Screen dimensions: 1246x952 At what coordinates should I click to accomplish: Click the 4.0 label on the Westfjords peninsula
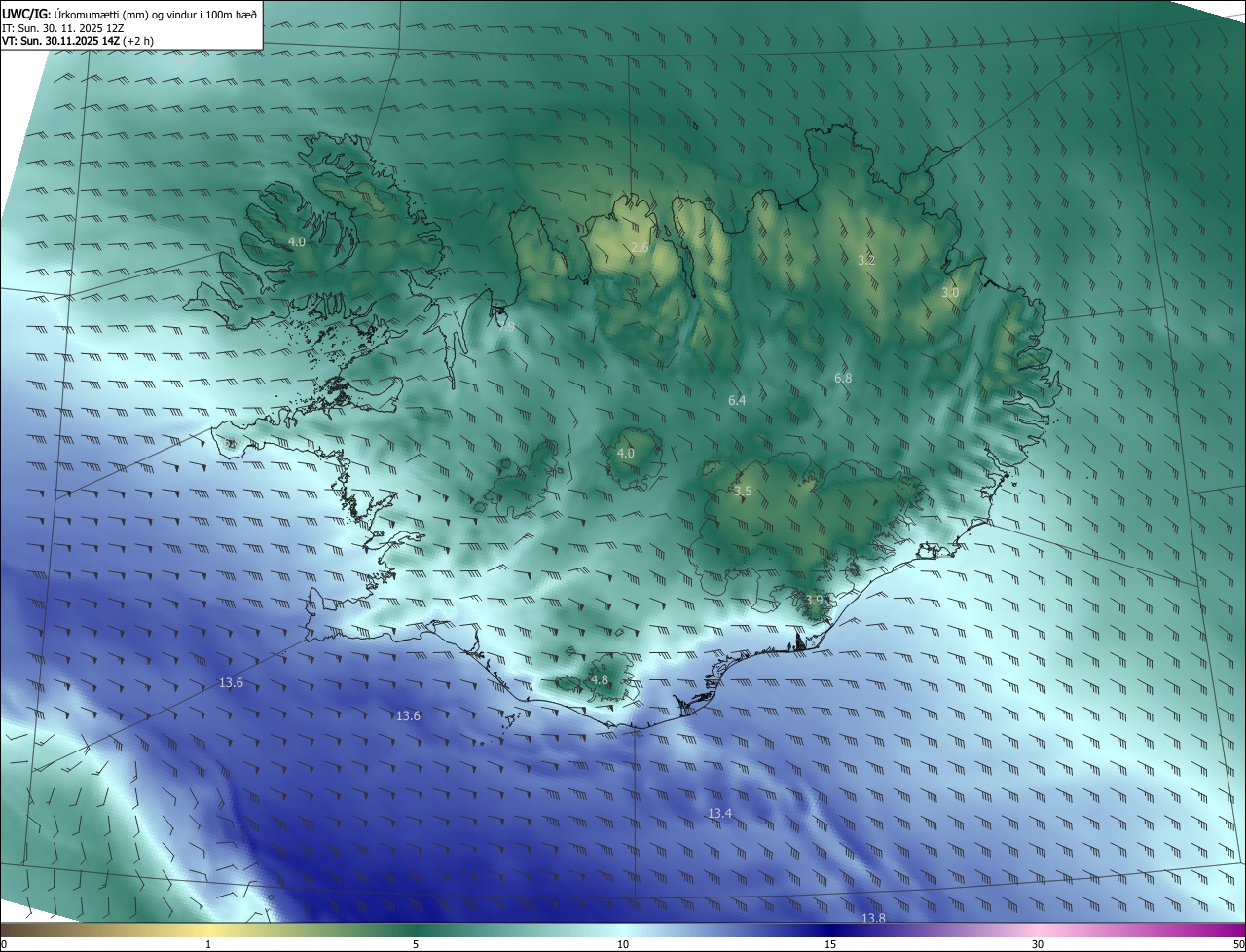[297, 241]
